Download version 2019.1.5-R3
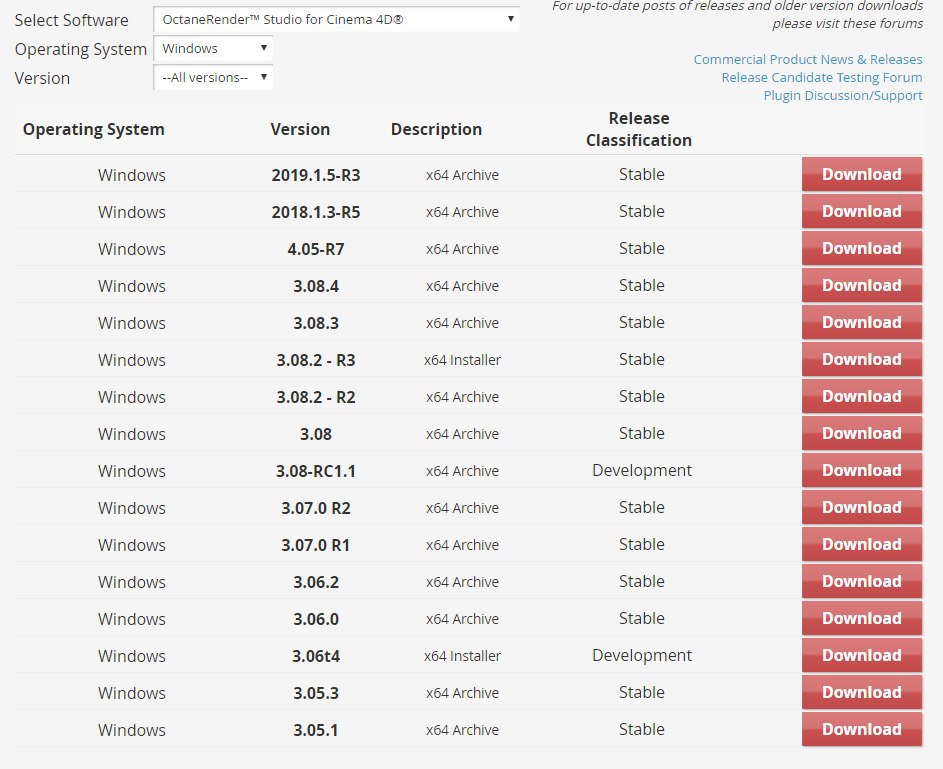Image resolution: width=943 pixels, height=769 pixels. coord(861,174)
